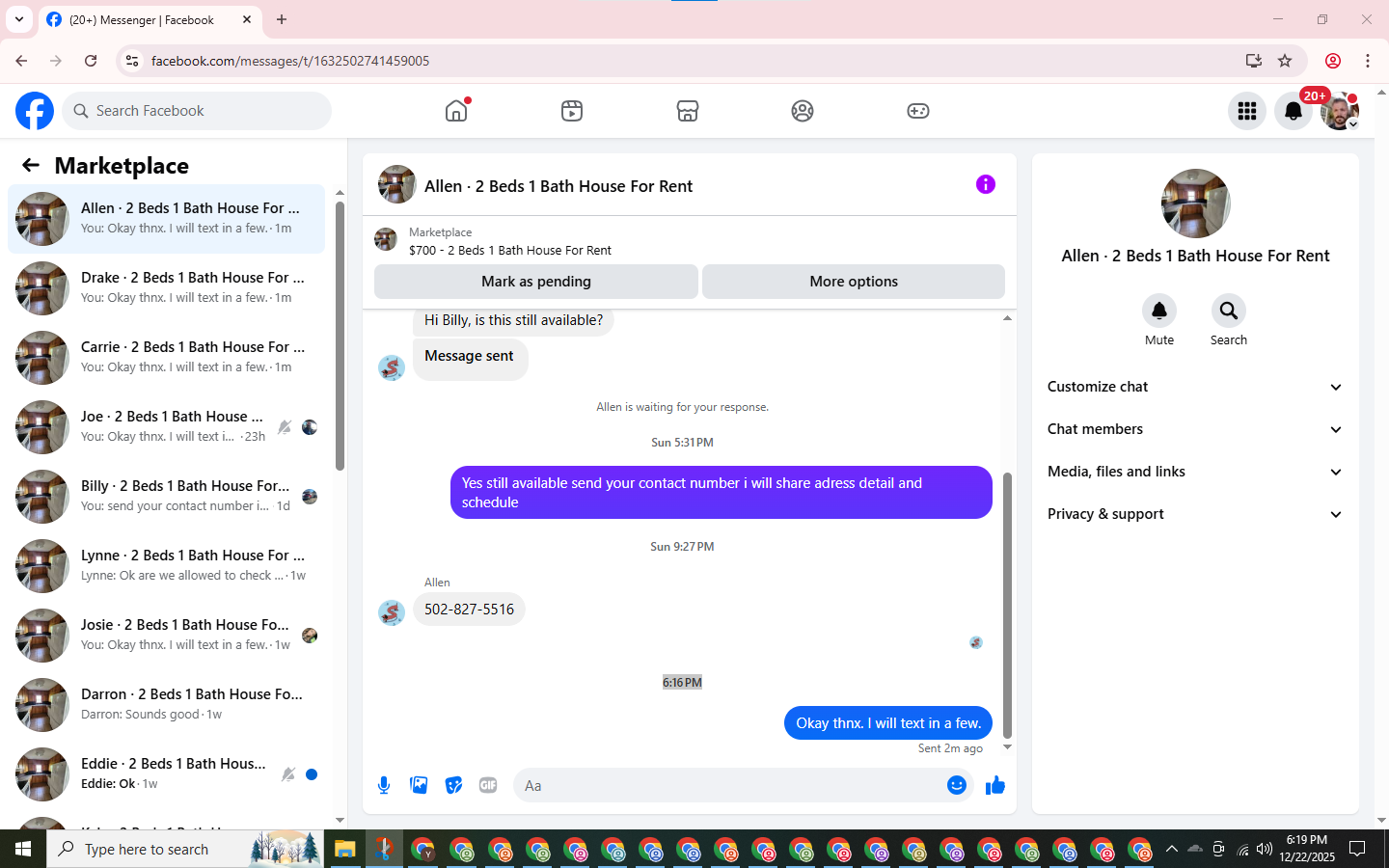1389x868 pixels.
Task: Click scroll-down arrow of chat pane
Action: coord(1007,747)
